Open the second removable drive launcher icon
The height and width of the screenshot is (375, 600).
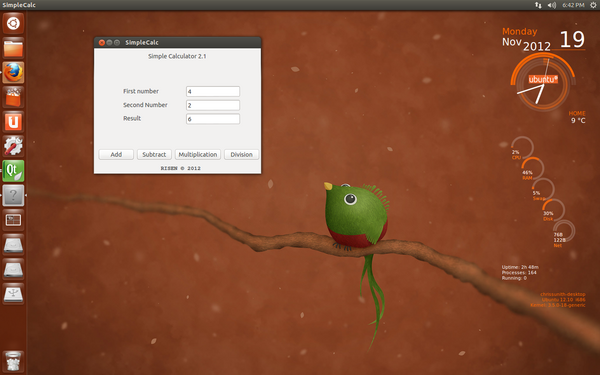pyautogui.click(x=13, y=269)
